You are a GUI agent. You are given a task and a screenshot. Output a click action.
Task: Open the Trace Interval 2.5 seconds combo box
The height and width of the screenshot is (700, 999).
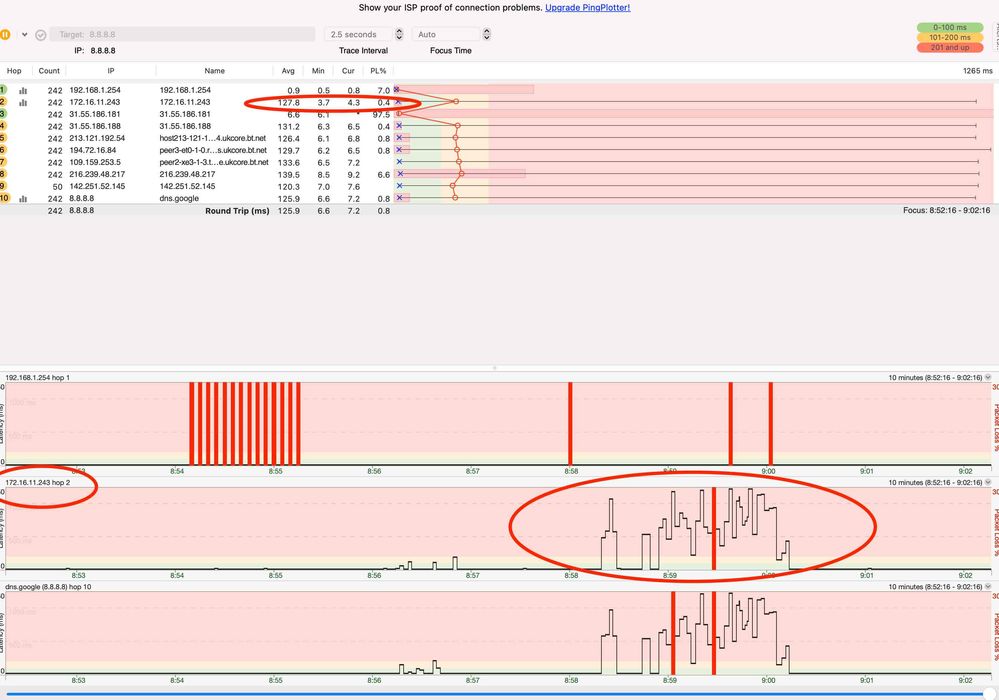[x=359, y=34]
